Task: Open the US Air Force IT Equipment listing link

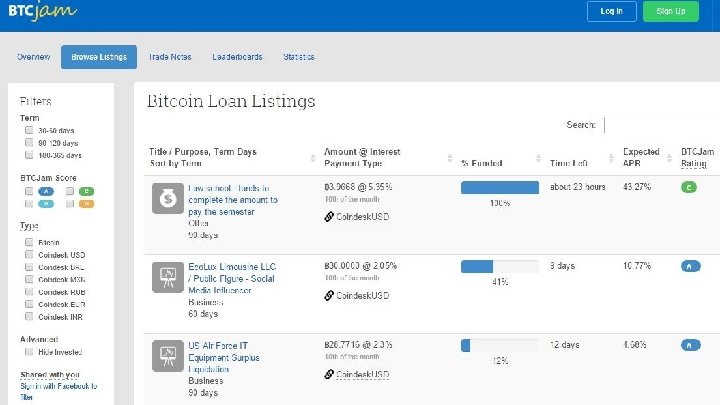Action: 224,357
